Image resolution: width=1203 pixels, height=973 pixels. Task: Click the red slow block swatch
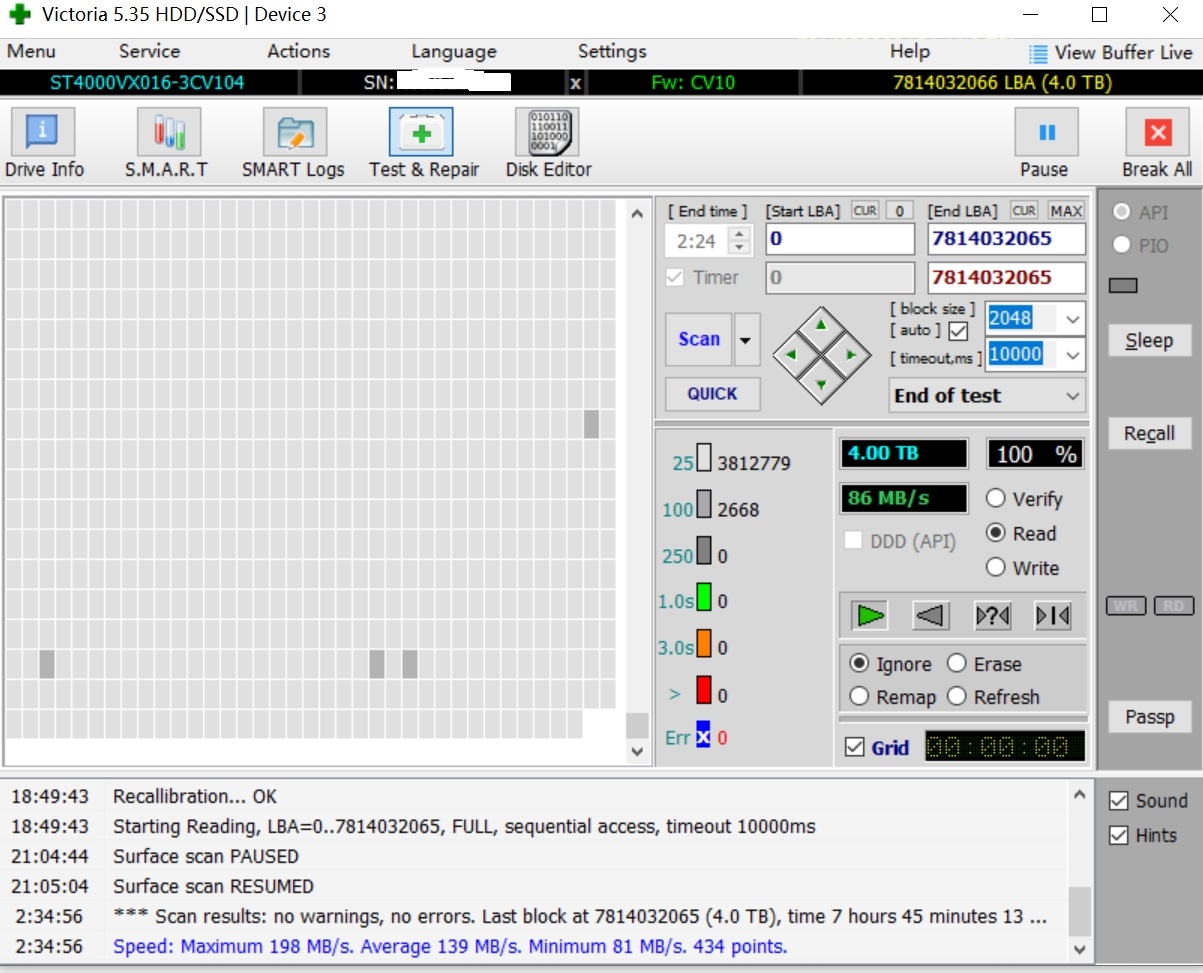[703, 691]
